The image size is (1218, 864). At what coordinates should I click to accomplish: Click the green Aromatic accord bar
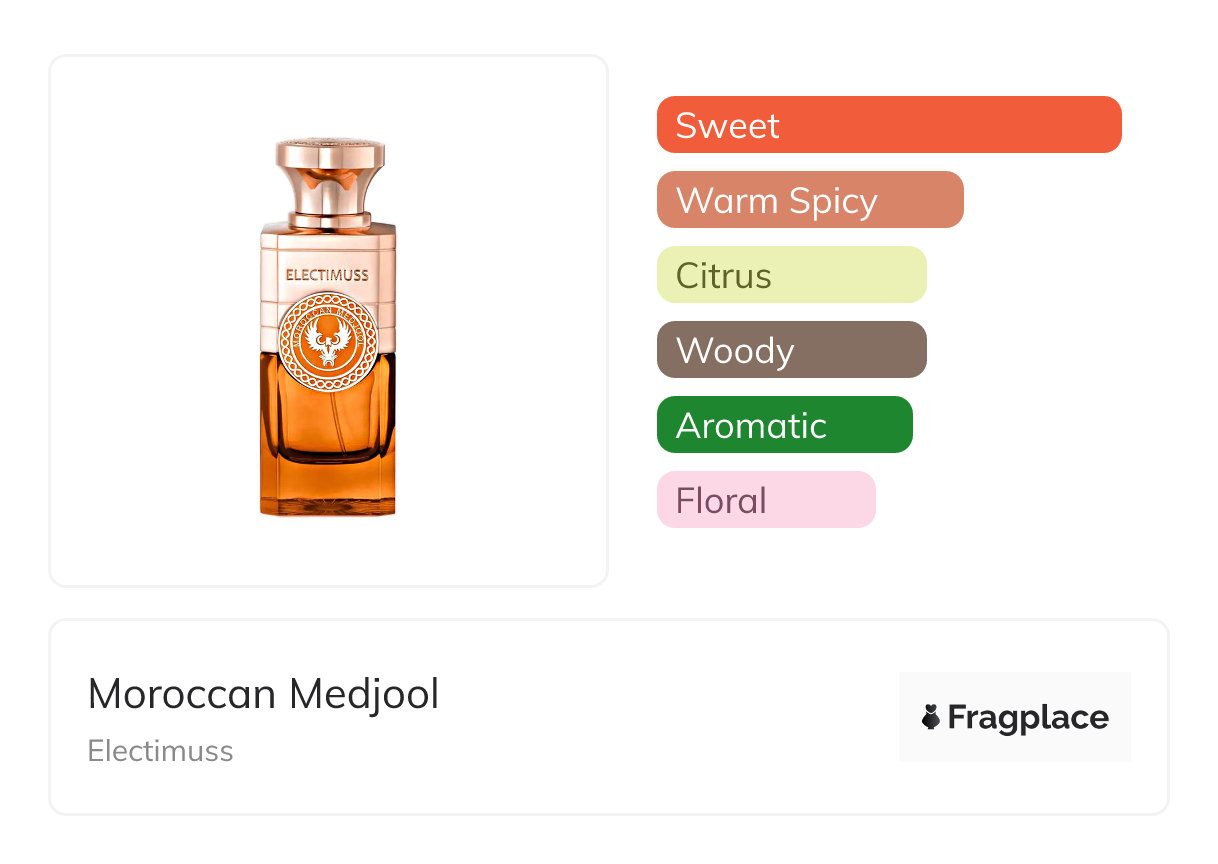[x=784, y=425]
